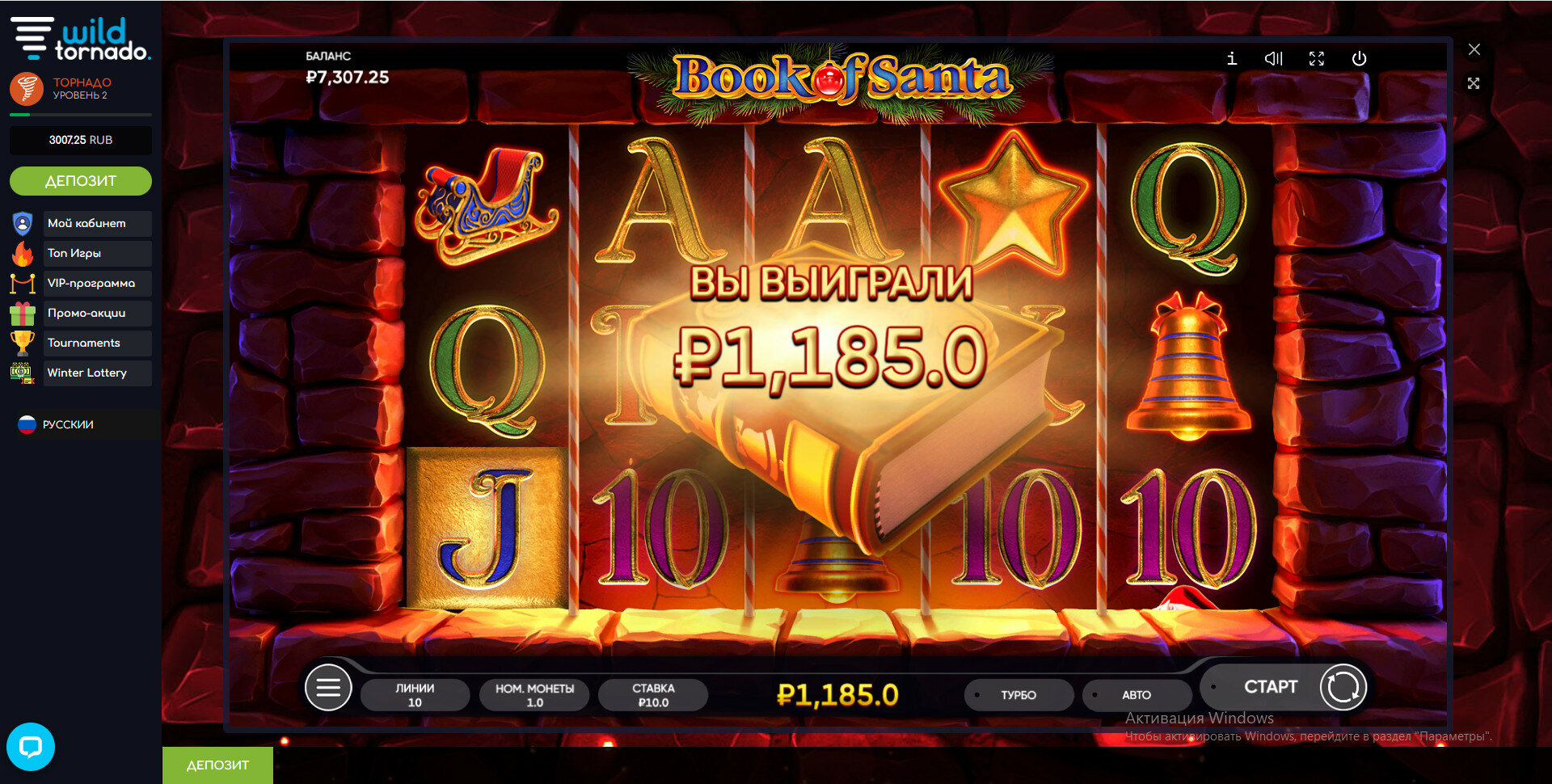
Task: Open the НОМ. МОНЕТЫ coin value selector
Action: 534,695
